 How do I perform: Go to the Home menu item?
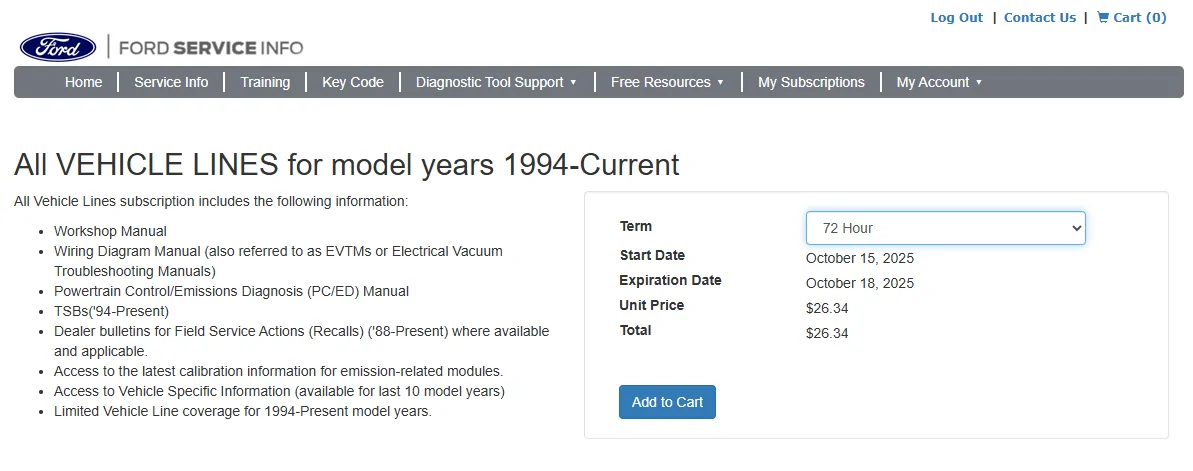(x=84, y=82)
